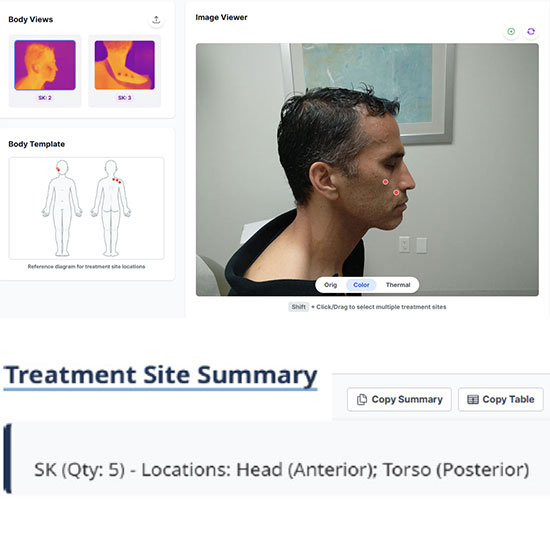Select the red shoulder markers on the back body figure

click(x=117, y=181)
